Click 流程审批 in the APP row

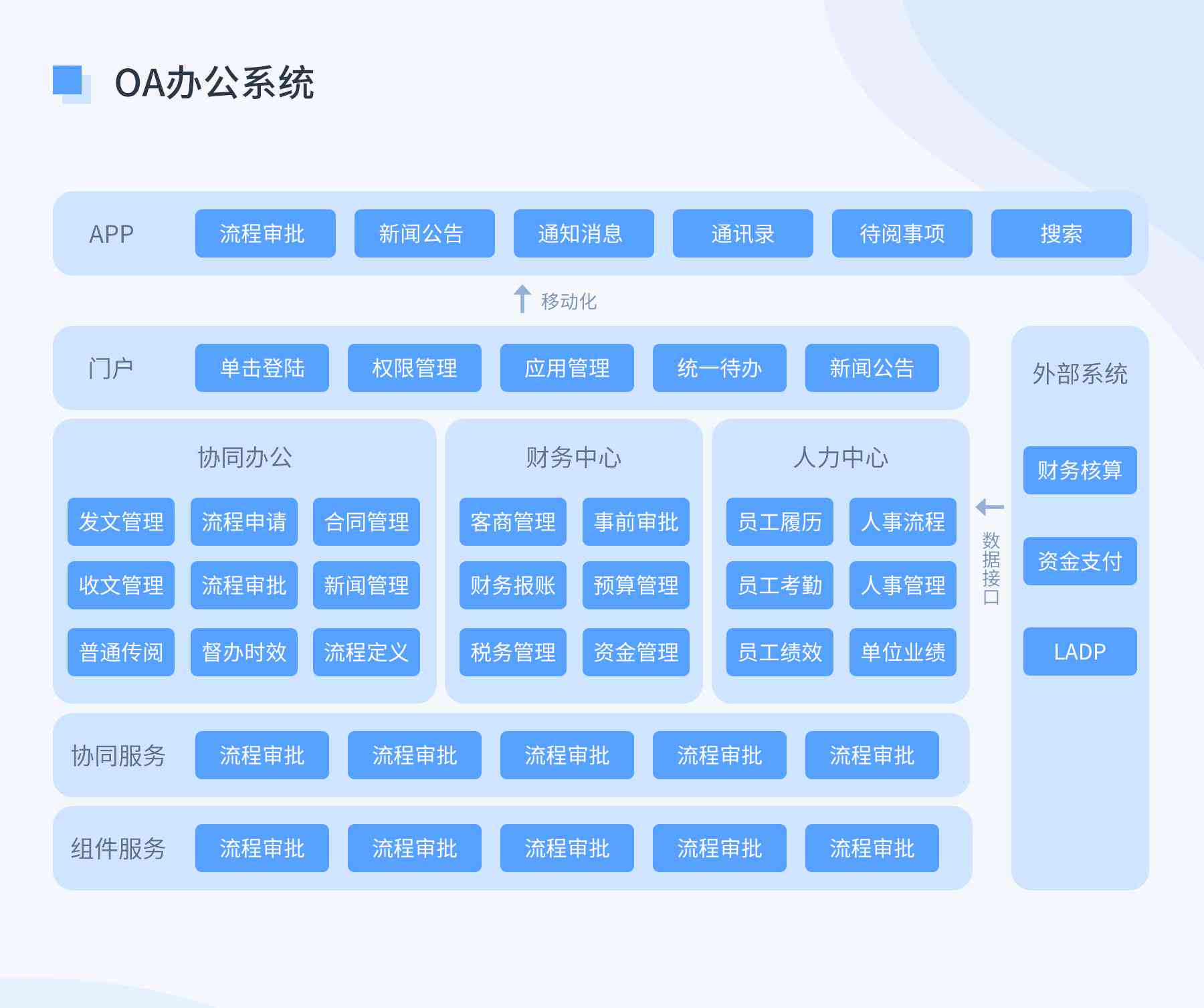point(265,233)
